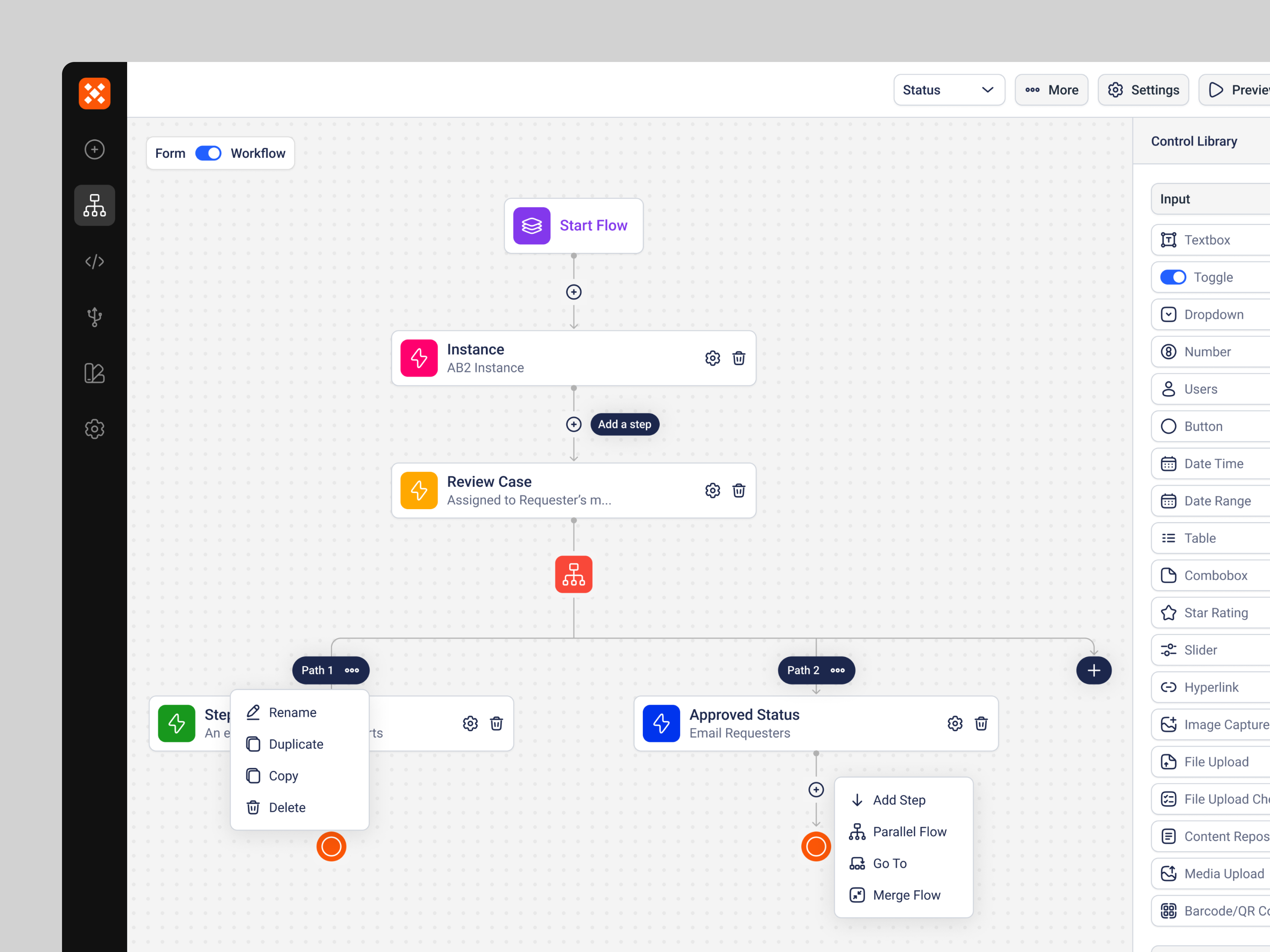Click the red branch/split node below Review Case
Image resolution: width=1270 pixels, height=952 pixels.
(x=573, y=574)
